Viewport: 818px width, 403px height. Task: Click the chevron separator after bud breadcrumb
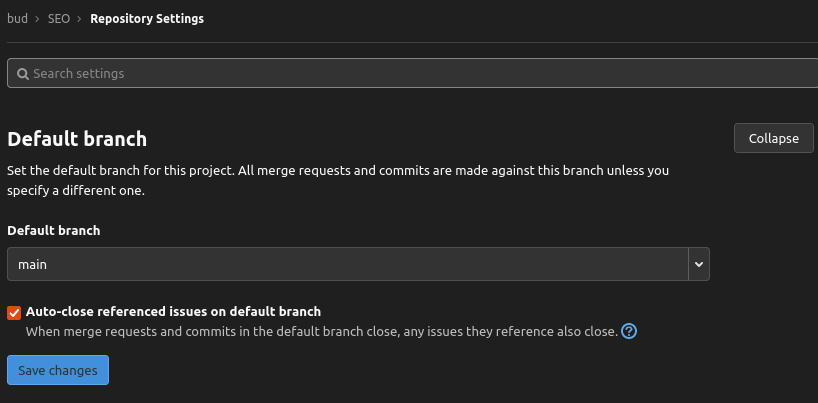coord(38,19)
